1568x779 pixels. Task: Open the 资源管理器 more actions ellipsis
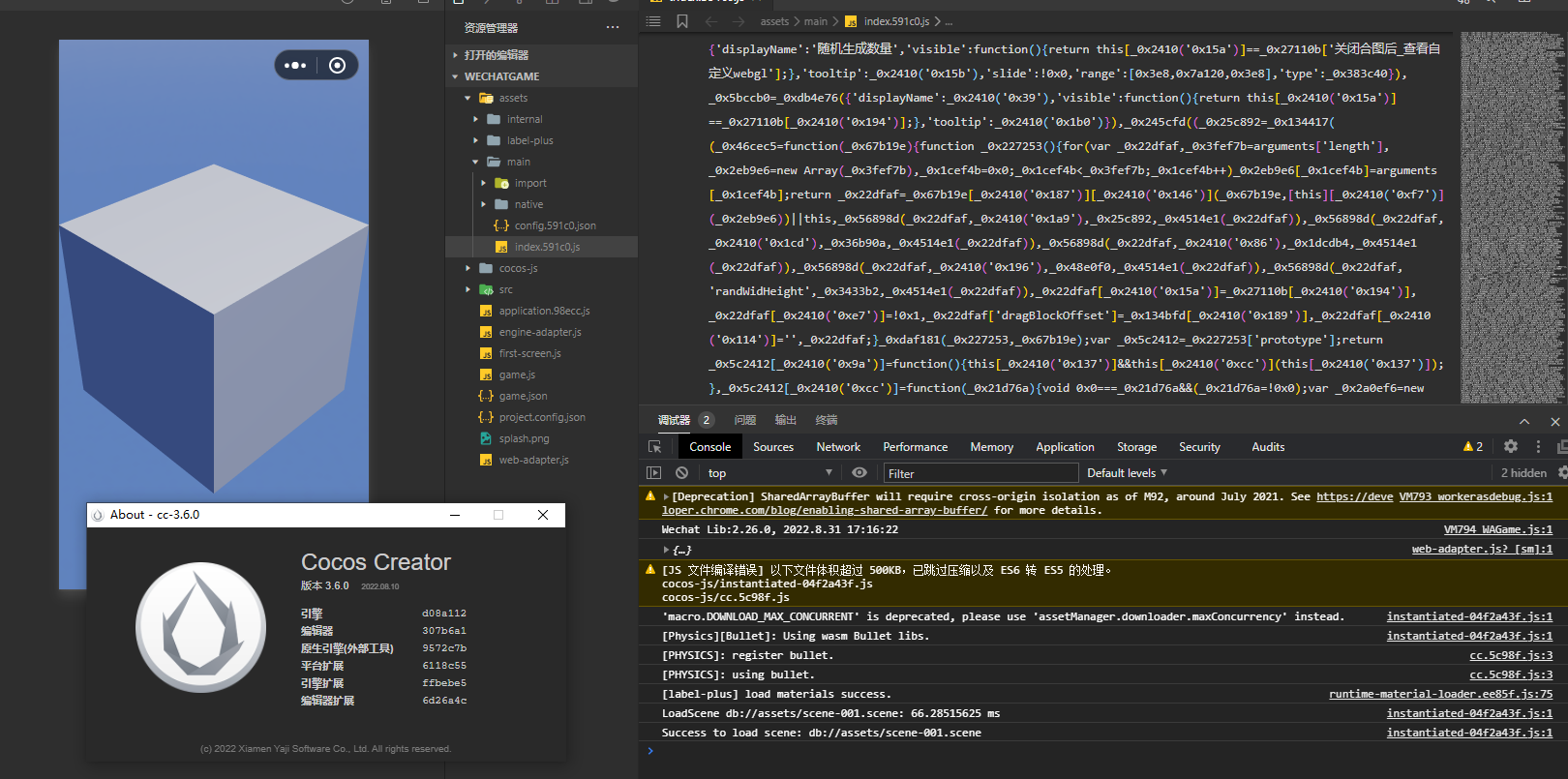tap(613, 27)
